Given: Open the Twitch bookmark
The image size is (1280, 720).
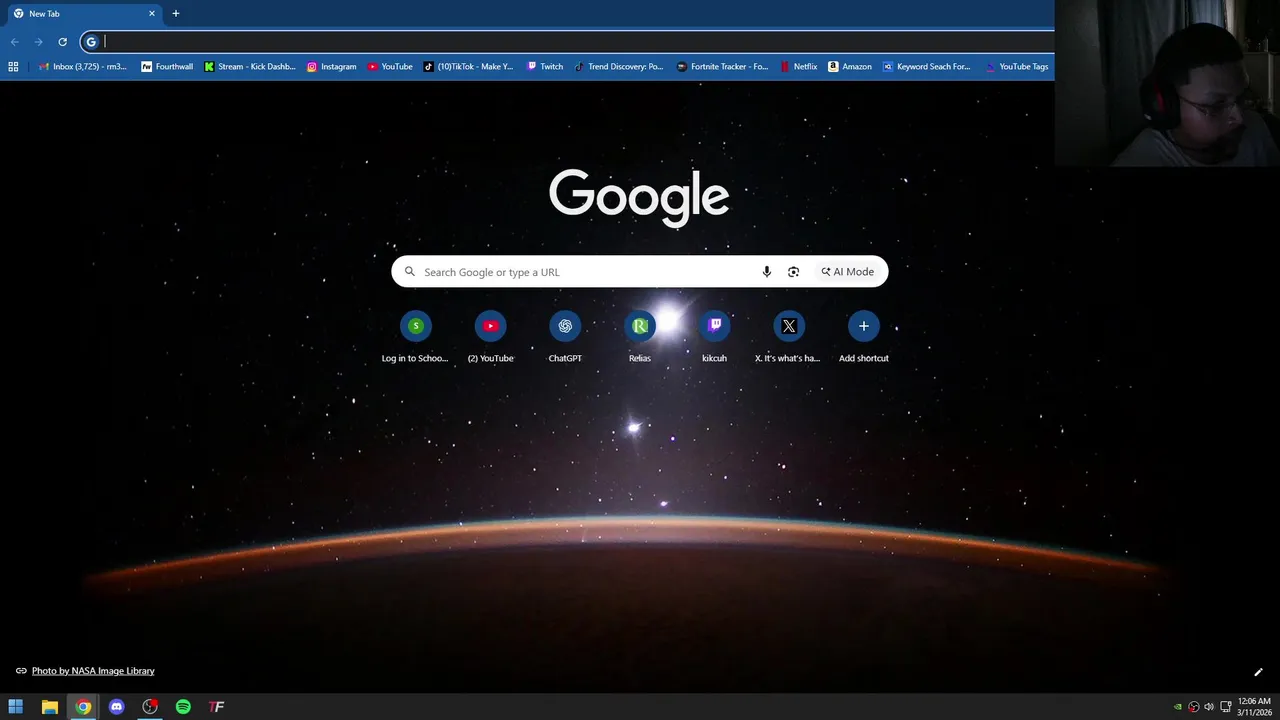Looking at the screenshot, I should tap(545, 67).
